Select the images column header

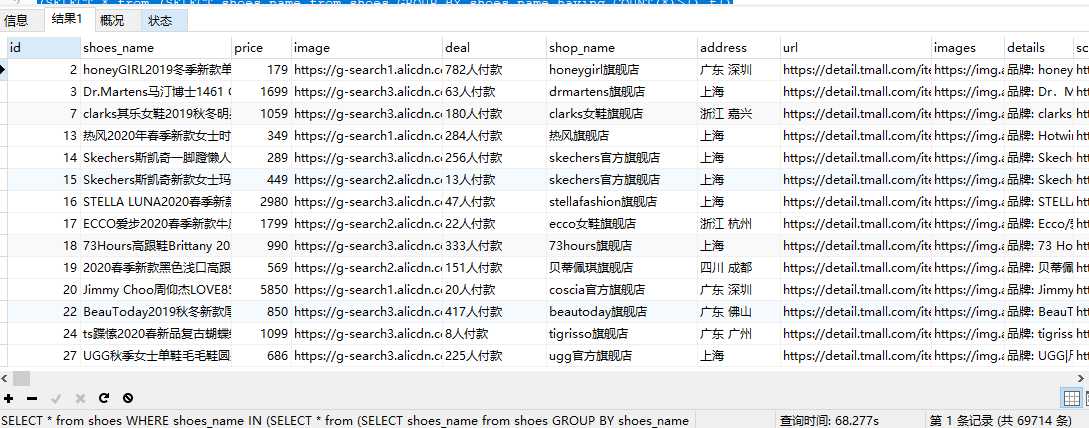[x=968, y=48]
